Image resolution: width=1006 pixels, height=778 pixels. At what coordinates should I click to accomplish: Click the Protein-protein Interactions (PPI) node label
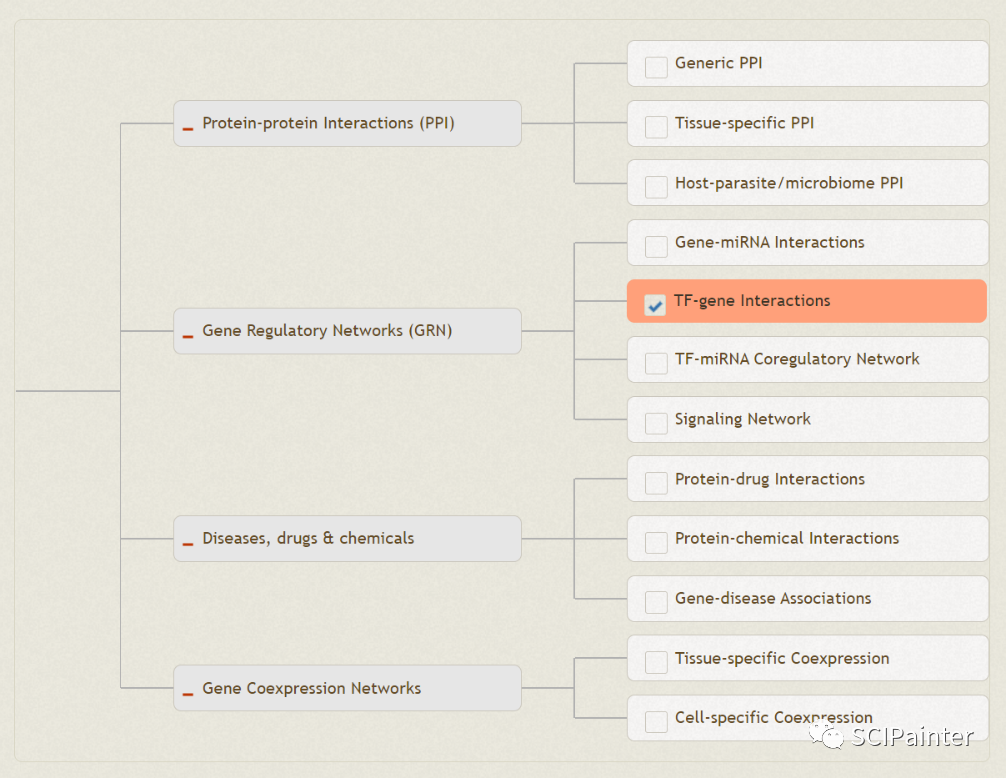(328, 123)
